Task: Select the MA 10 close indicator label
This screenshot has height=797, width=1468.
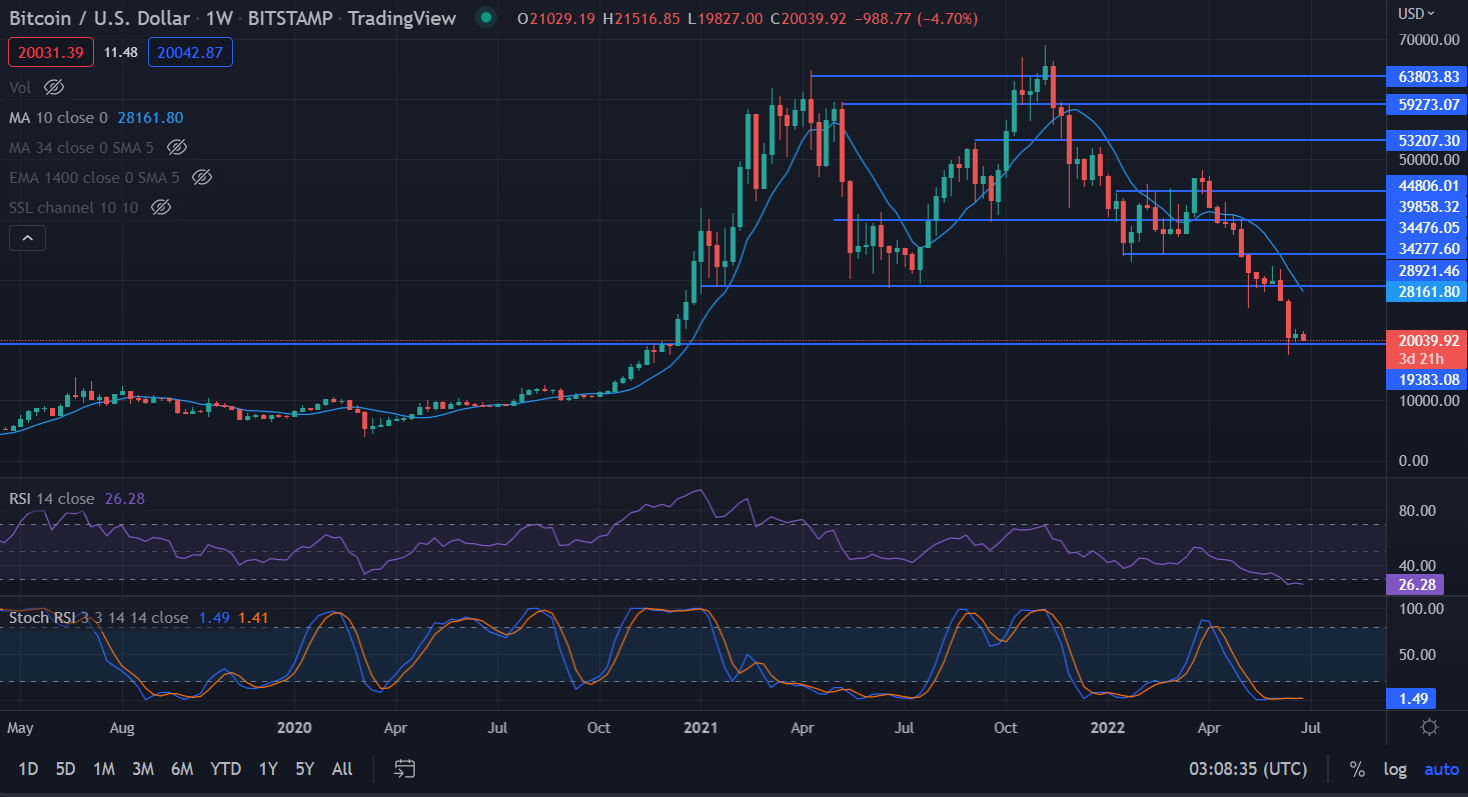Action: click(x=58, y=117)
